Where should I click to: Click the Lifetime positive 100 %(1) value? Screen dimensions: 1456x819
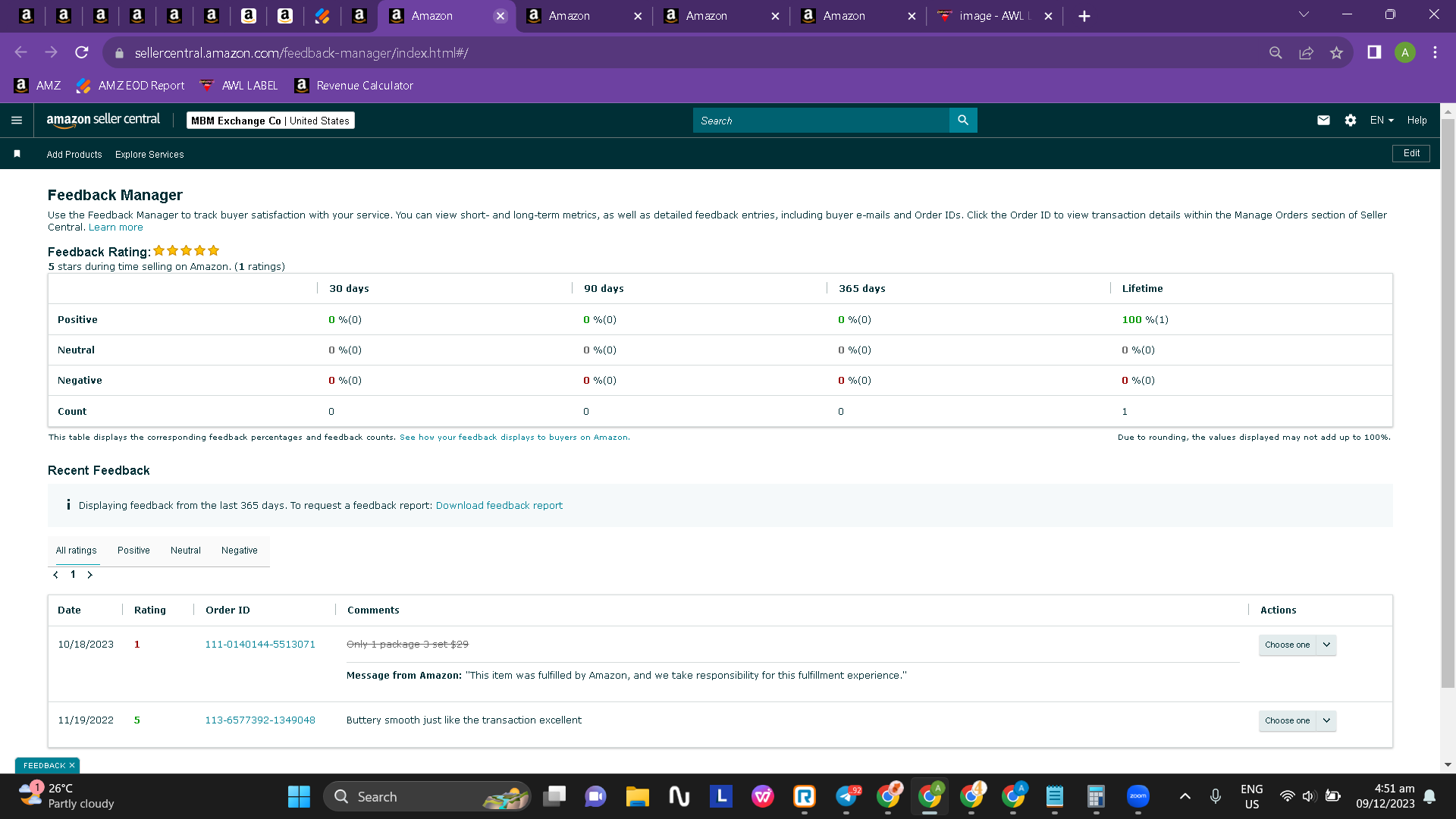click(1145, 320)
